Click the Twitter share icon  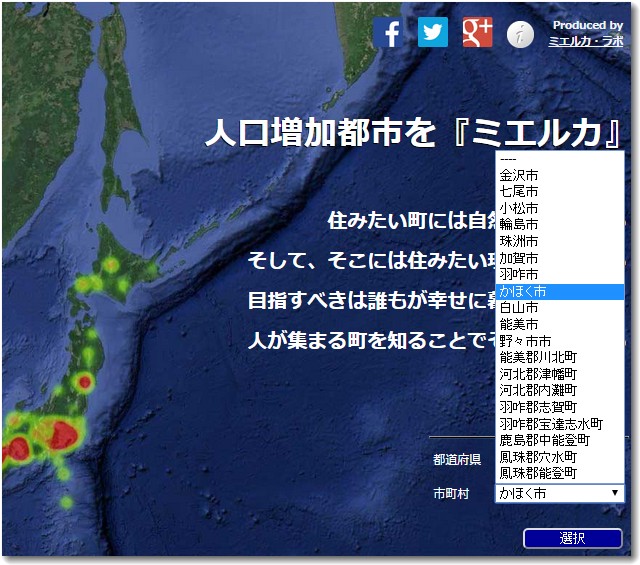433,33
